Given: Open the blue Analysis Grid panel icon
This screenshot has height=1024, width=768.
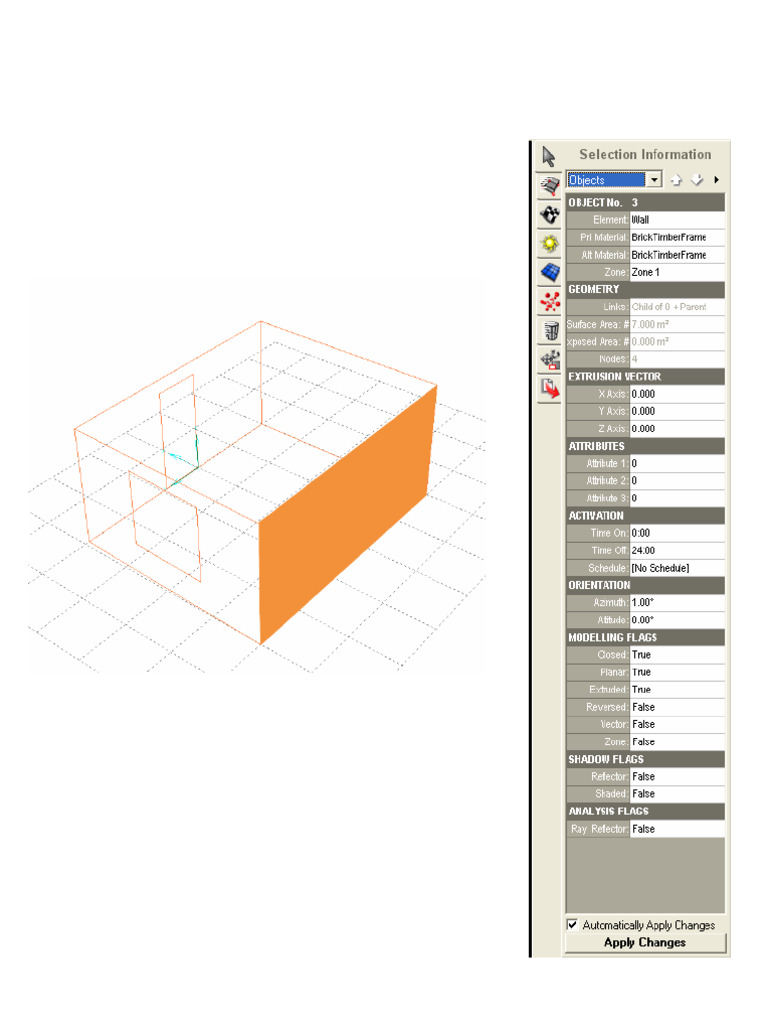Looking at the screenshot, I should tap(549, 272).
